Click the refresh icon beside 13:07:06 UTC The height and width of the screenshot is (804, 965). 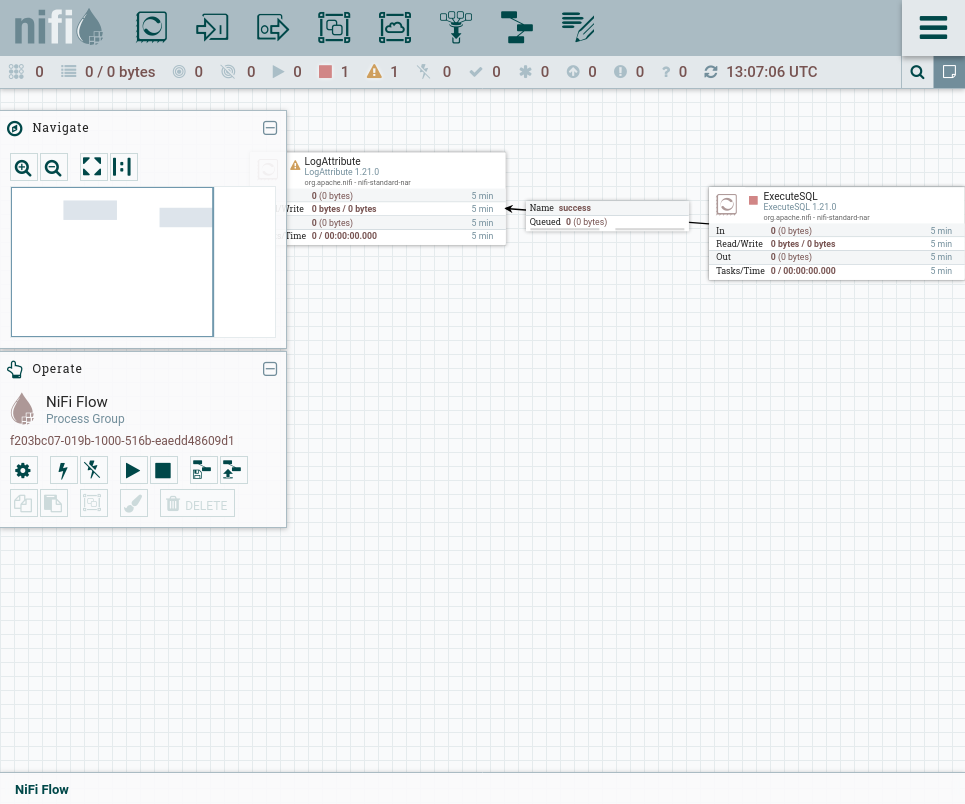pos(711,72)
